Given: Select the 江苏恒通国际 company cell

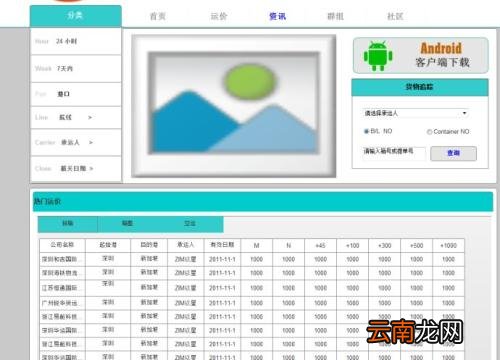Looking at the screenshot, I should pos(62,288).
